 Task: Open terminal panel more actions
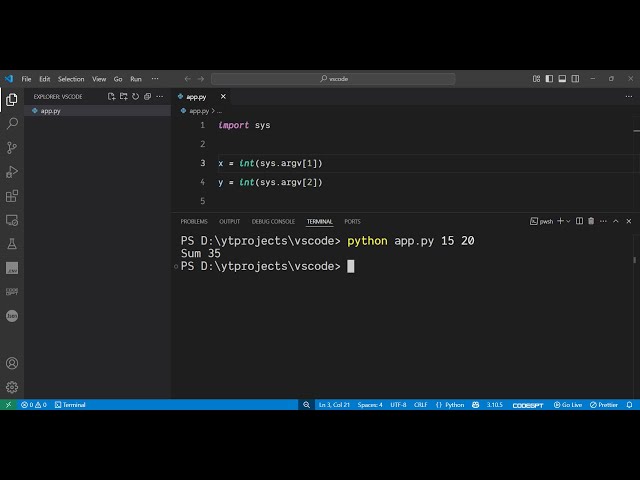(603, 221)
